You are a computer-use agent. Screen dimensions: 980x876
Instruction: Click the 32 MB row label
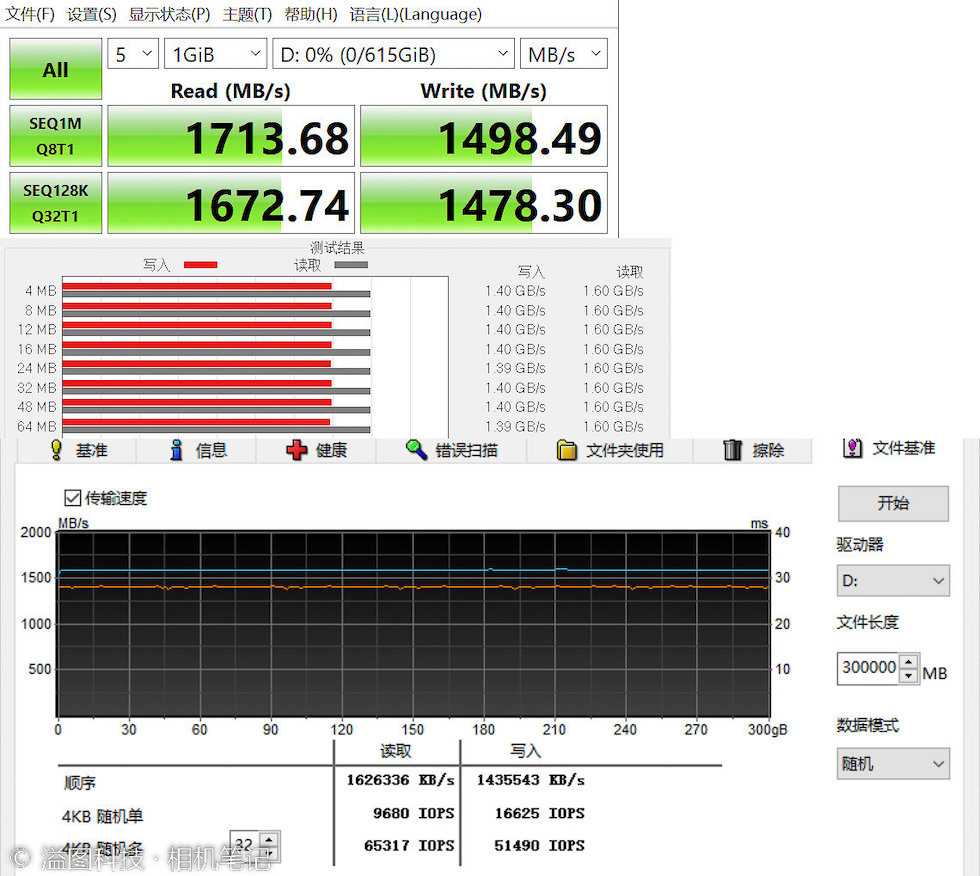37,388
